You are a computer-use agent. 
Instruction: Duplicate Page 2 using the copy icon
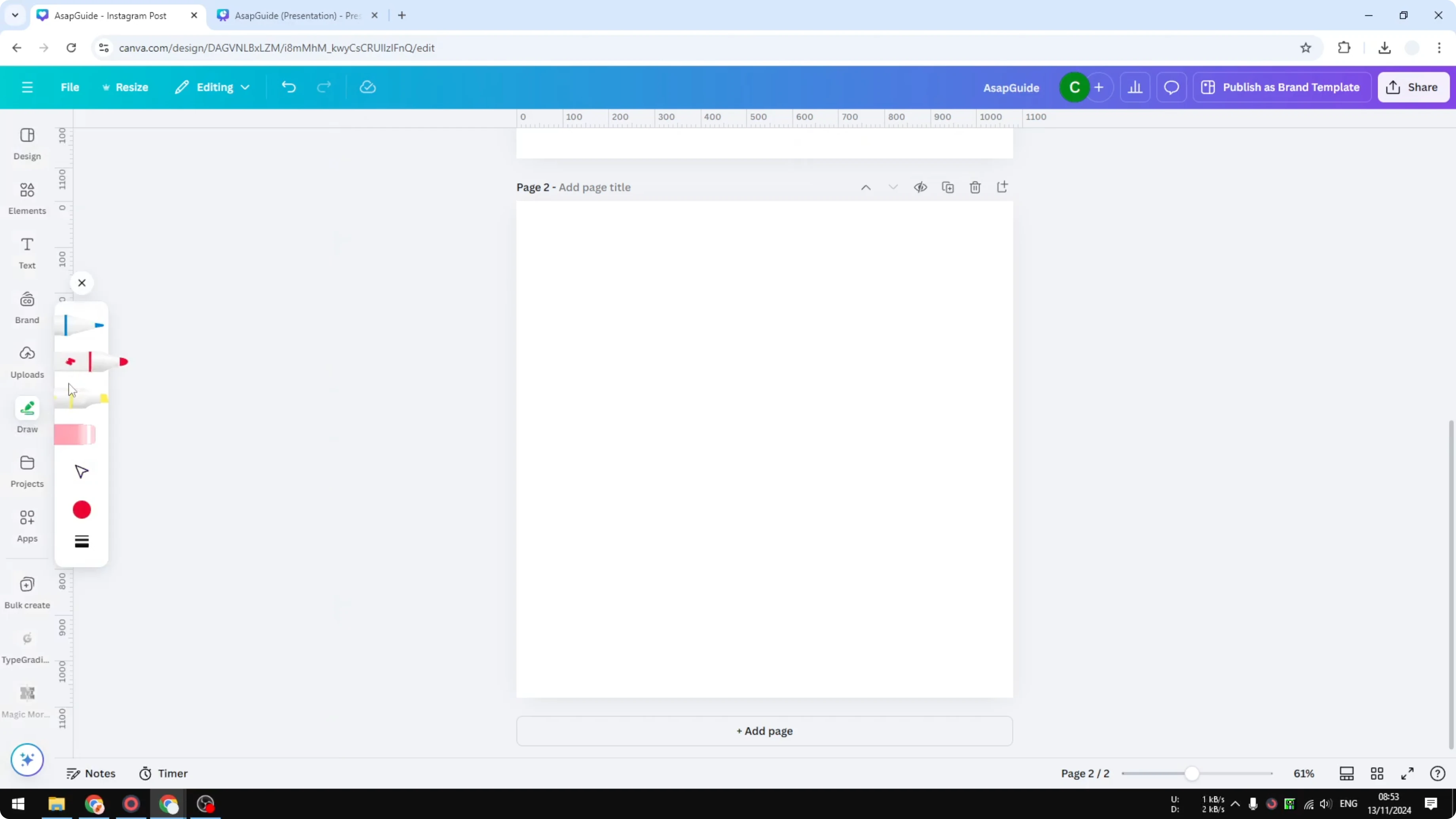pyautogui.click(x=948, y=187)
